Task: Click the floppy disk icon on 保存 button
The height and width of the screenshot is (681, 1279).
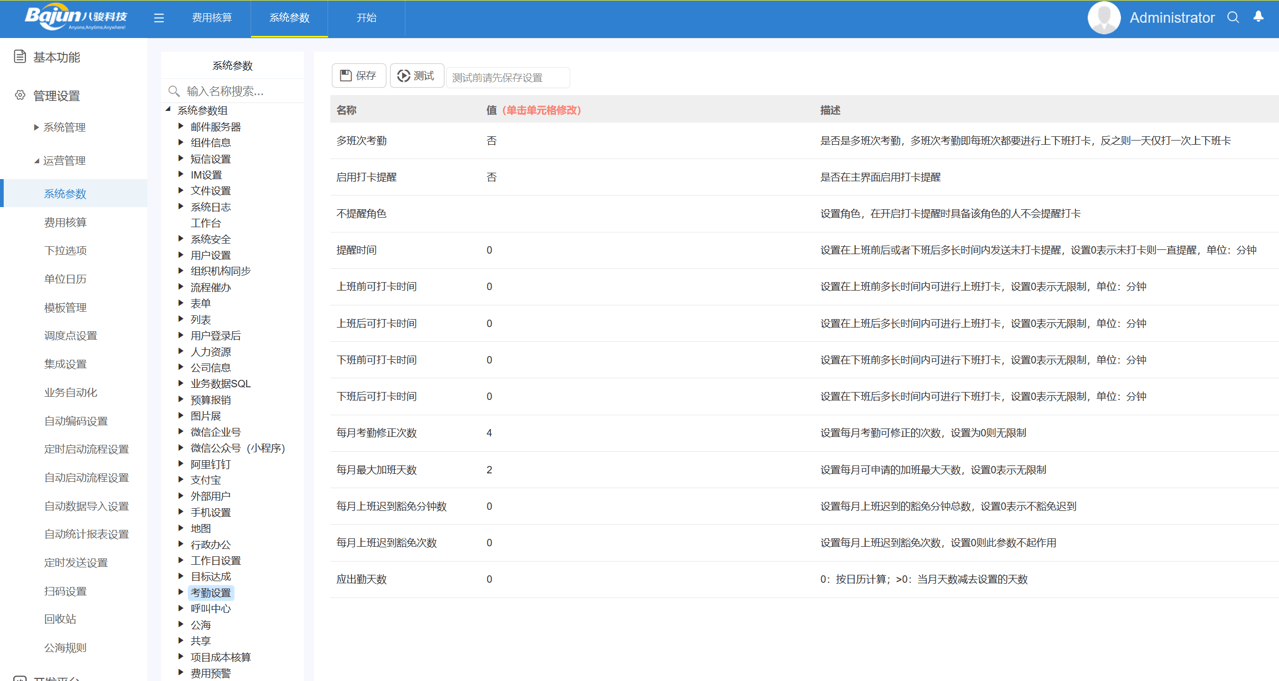Action: tap(343, 74)
